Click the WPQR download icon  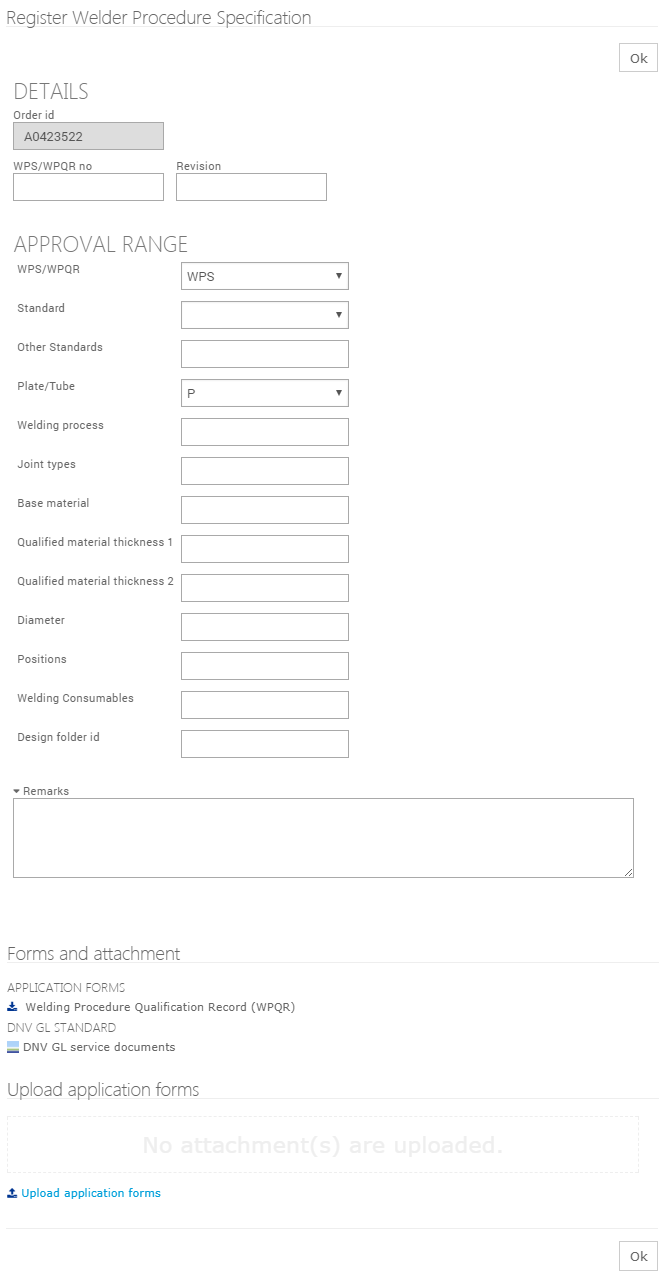pos(12,1007)
